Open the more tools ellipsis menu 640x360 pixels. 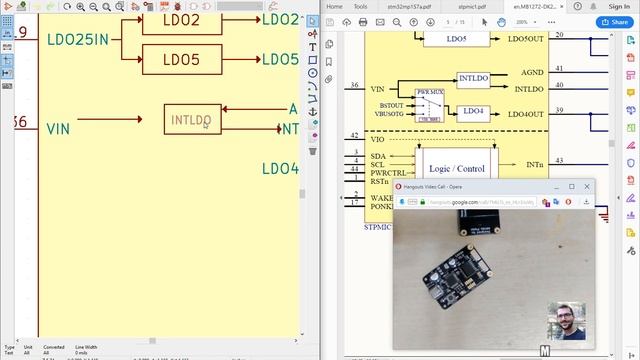click(551, 22)
